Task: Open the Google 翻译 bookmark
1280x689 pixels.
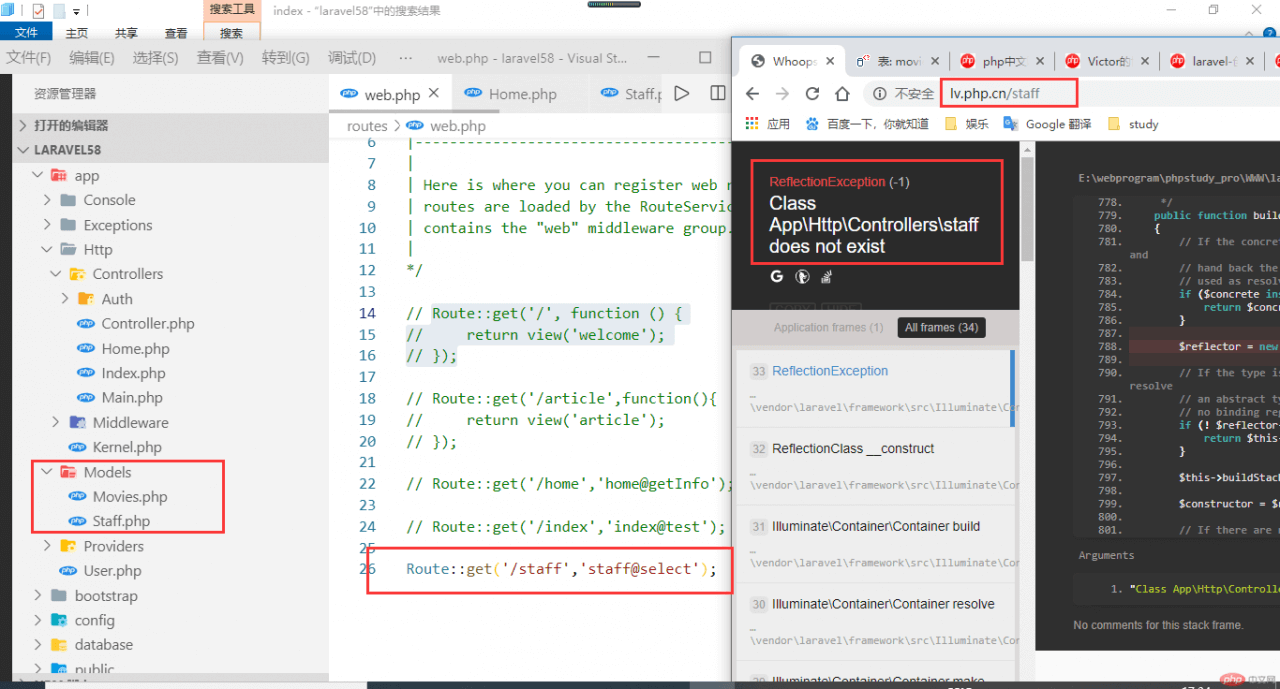Action: [x=1047, y=124]
